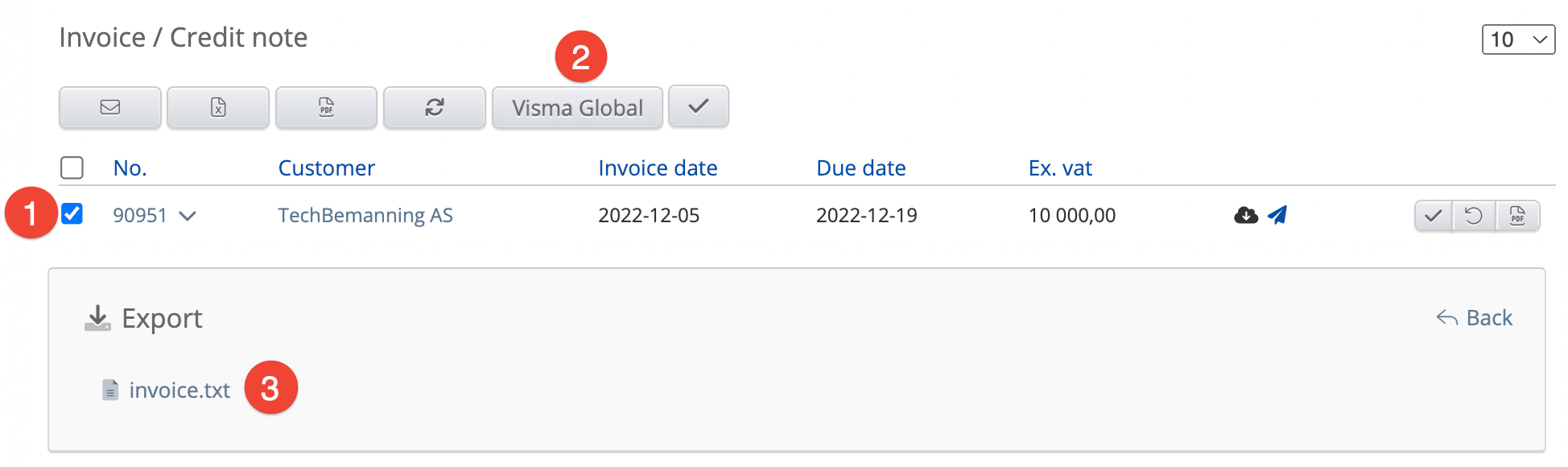1568x467 pixels.
Task: Sort by the Invoice date column header
Action: pyautogui.click(x=657, y=167)
